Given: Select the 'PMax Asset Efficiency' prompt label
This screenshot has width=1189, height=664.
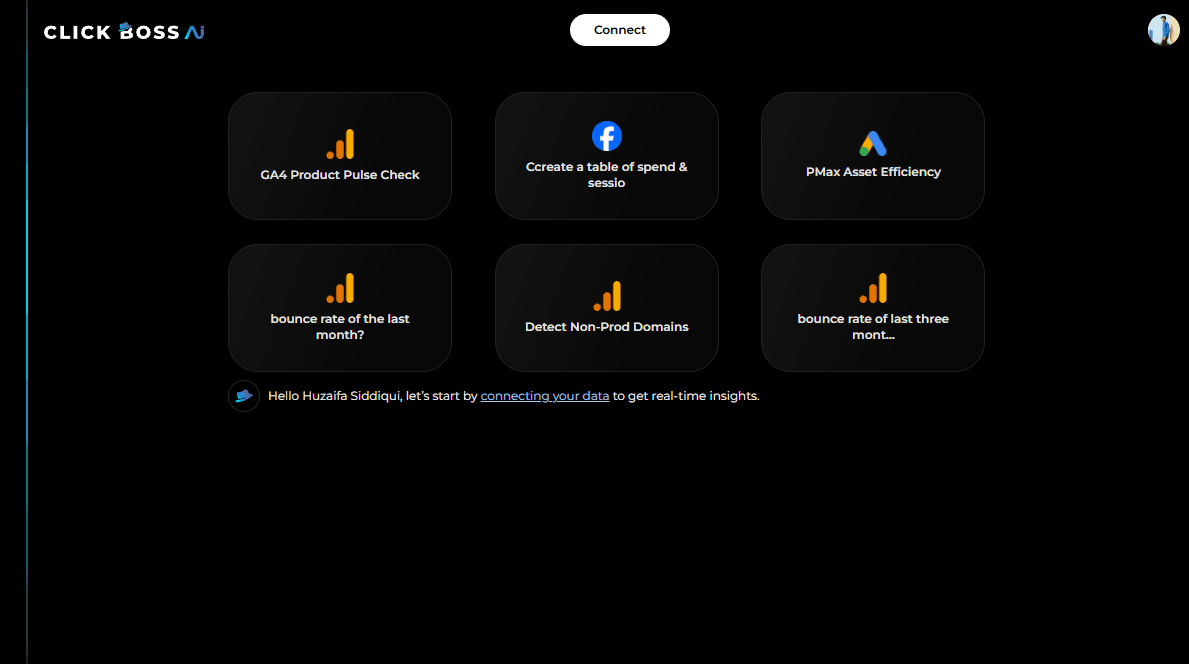Looking at the screenshot, I should tap(873, 172).
